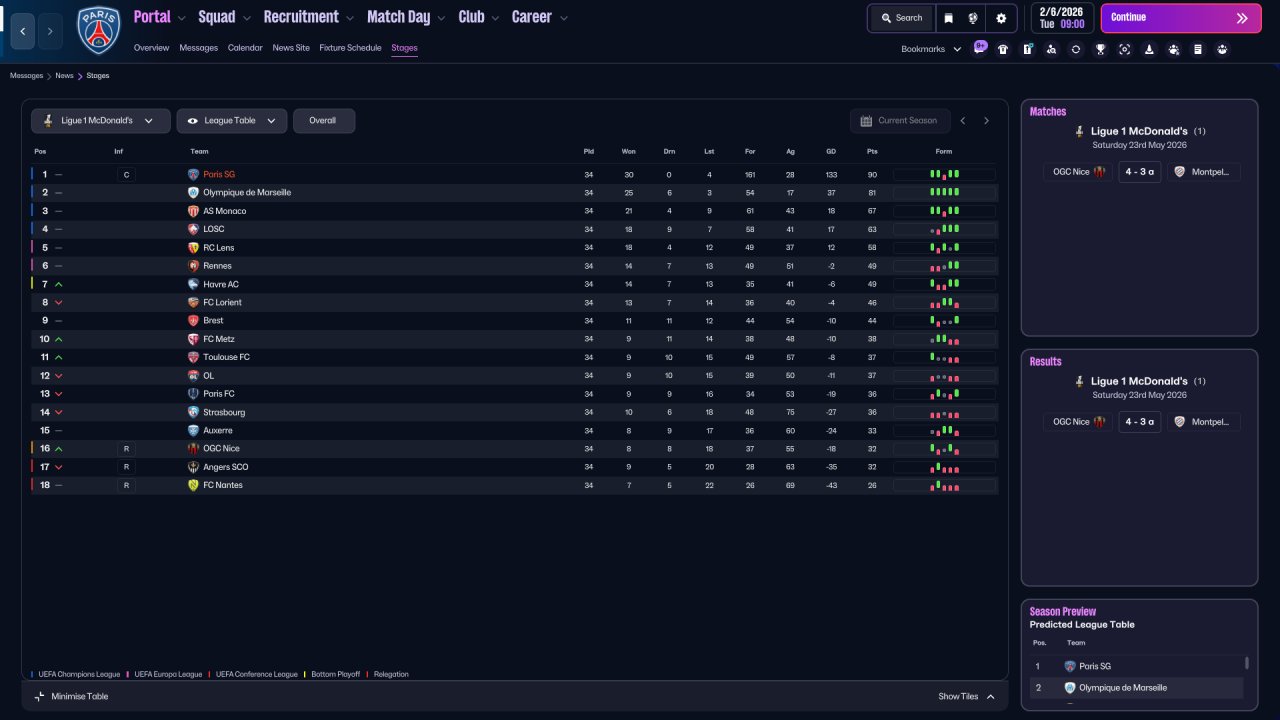Click the OGC Nice crest in Matches panel

click(1100, 172)
